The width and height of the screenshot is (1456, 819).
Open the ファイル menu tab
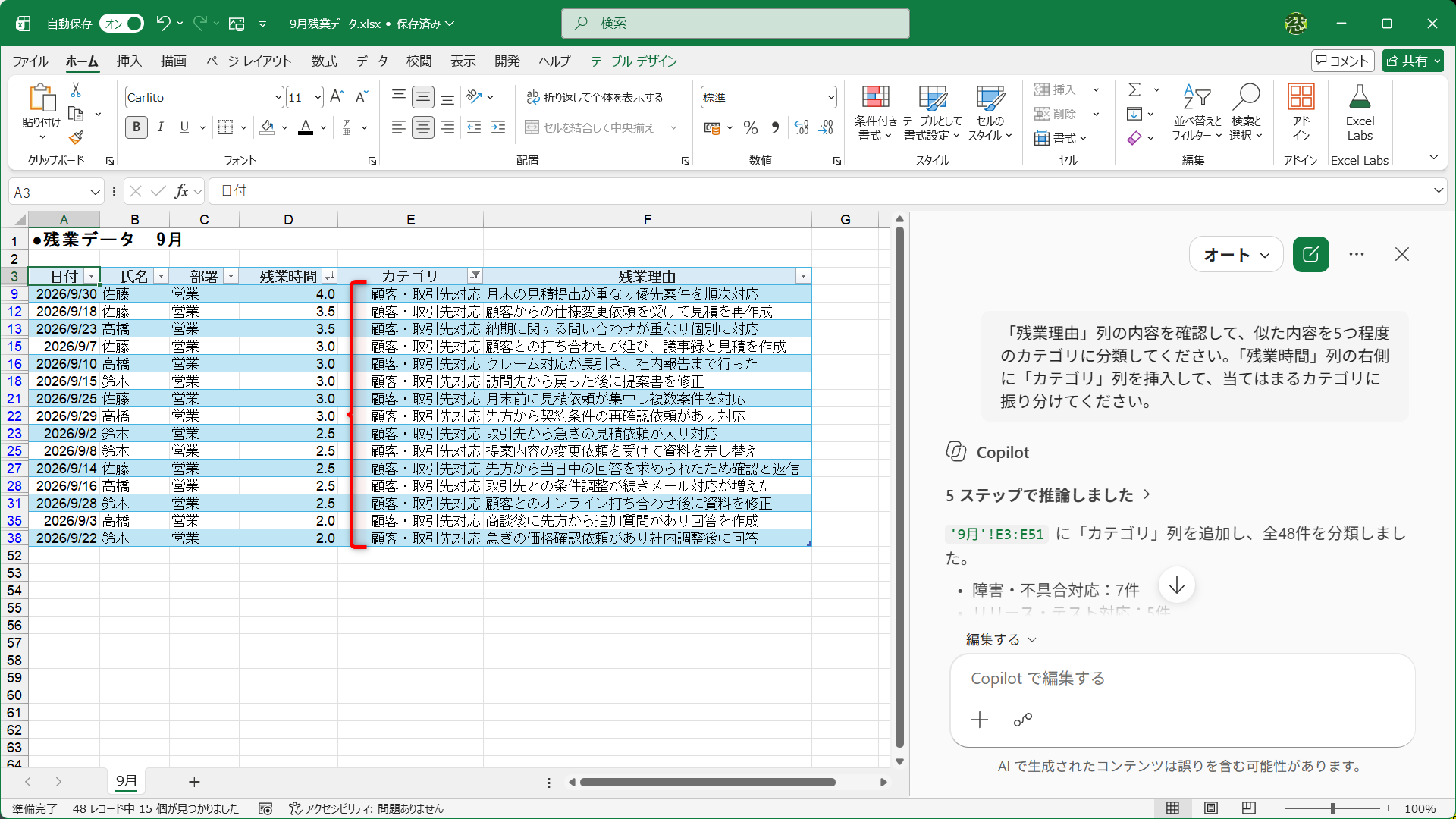(x=30, y=61)
